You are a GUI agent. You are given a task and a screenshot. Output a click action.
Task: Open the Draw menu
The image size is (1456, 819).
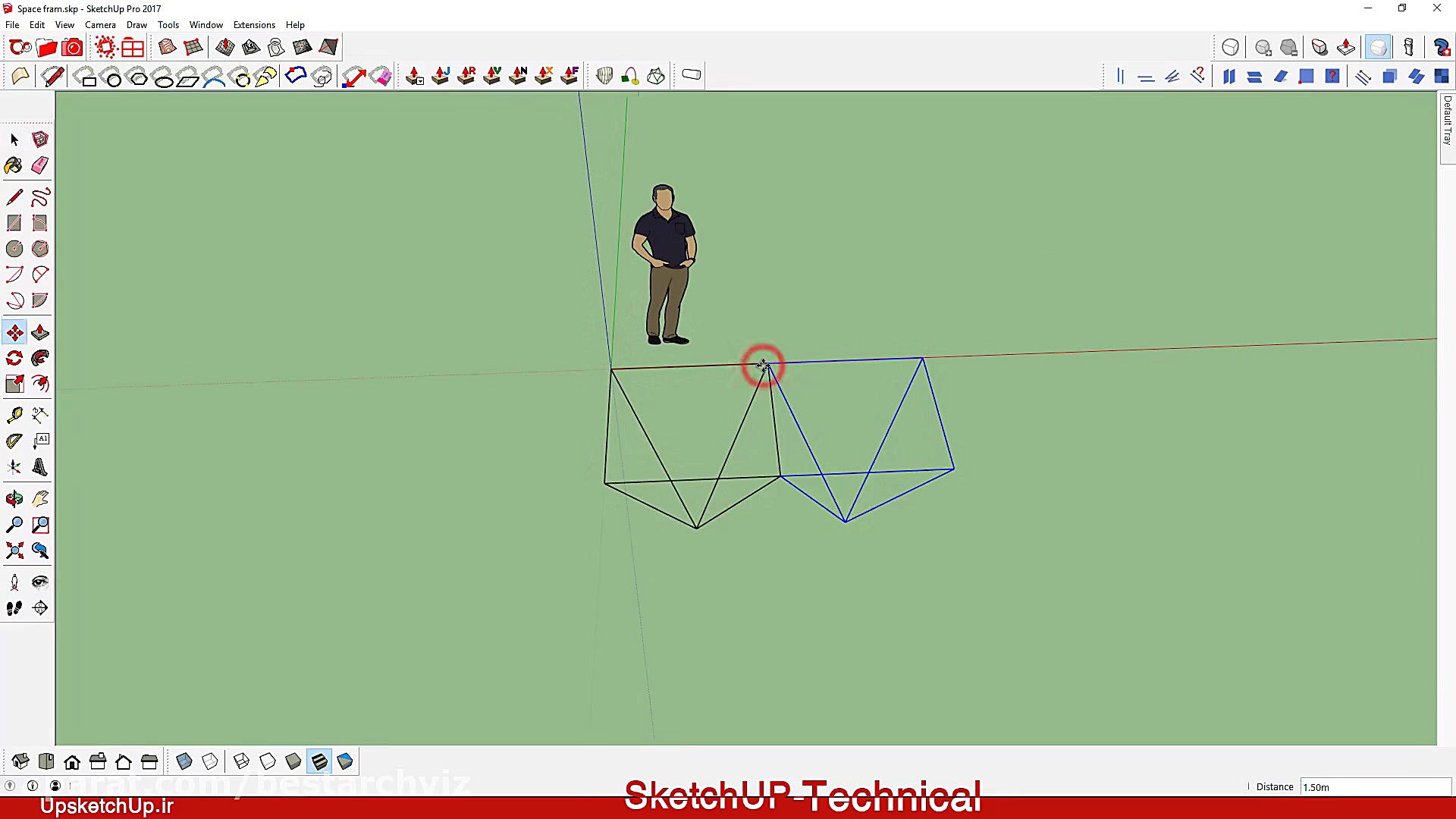[x=136, y=25]
